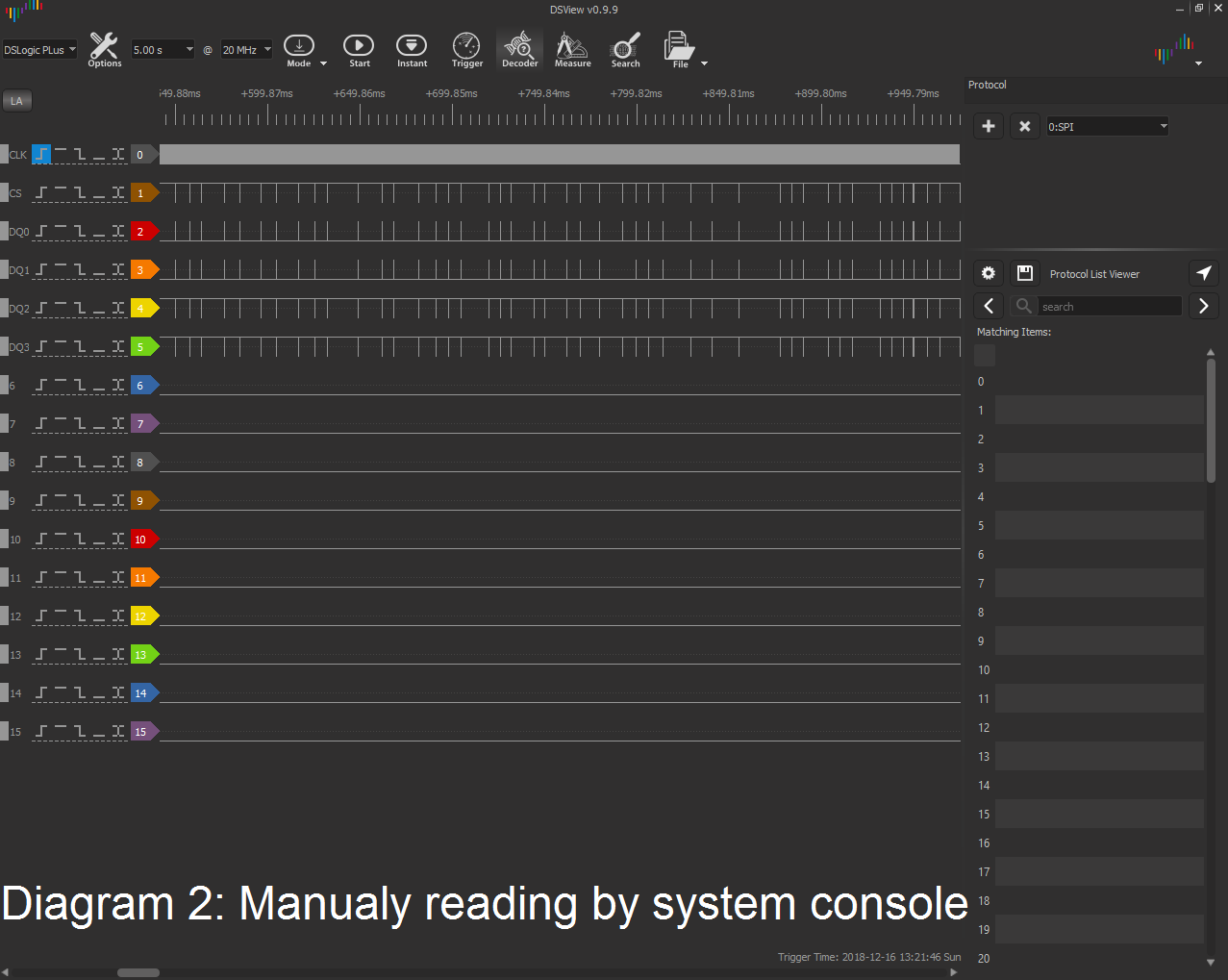This screenshot has width=1228, height=980.
Task: Click channel 15 purple tag
Action: 143,731
